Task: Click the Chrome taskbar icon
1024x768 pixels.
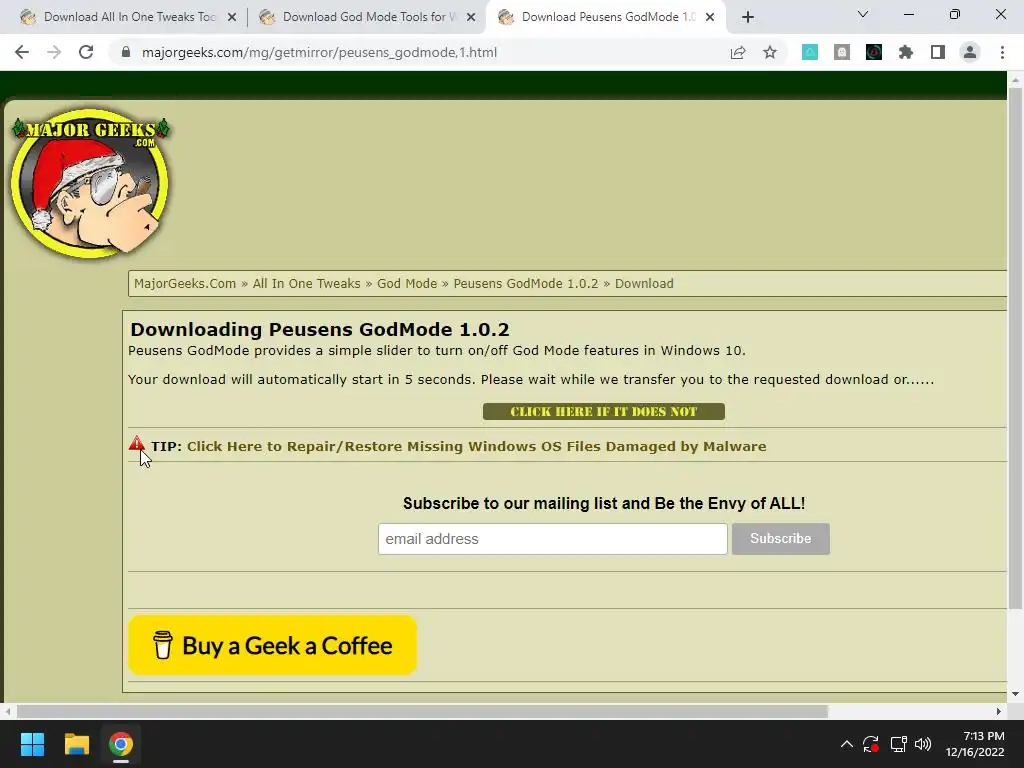Action: [121, 744]
